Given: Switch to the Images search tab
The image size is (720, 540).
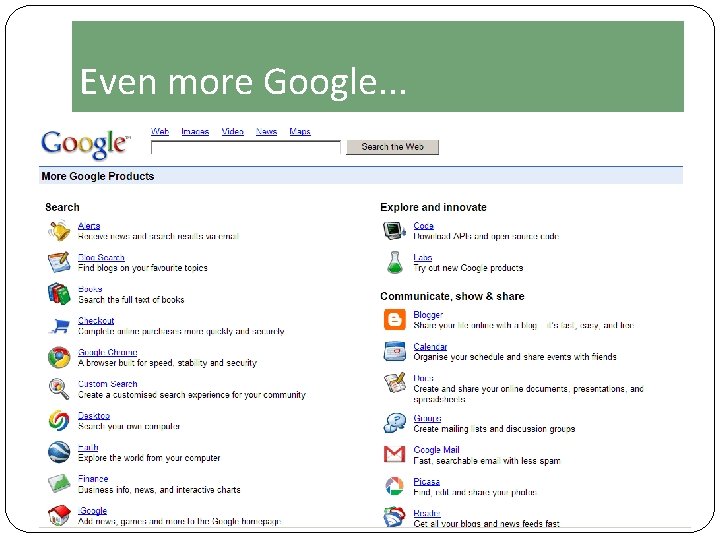Looking at the screenshot, I should tap(195, 131).
